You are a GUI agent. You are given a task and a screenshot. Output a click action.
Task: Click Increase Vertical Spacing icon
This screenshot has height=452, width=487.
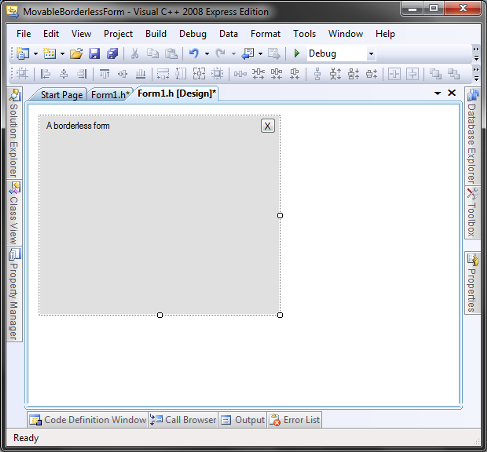(x=335, y=74)
